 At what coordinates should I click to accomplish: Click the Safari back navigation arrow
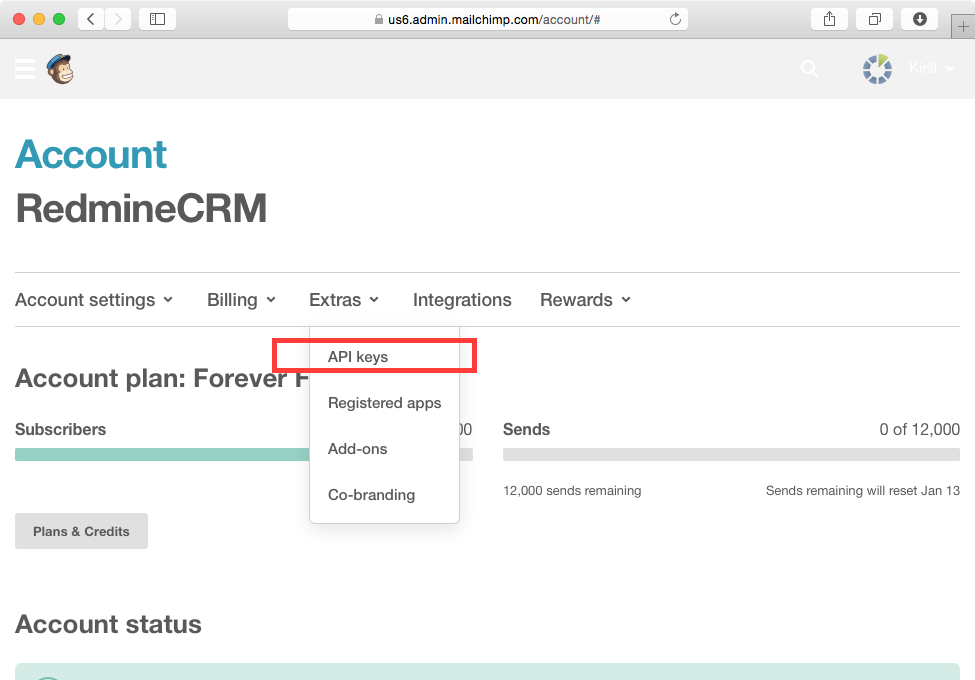[92, 18]
